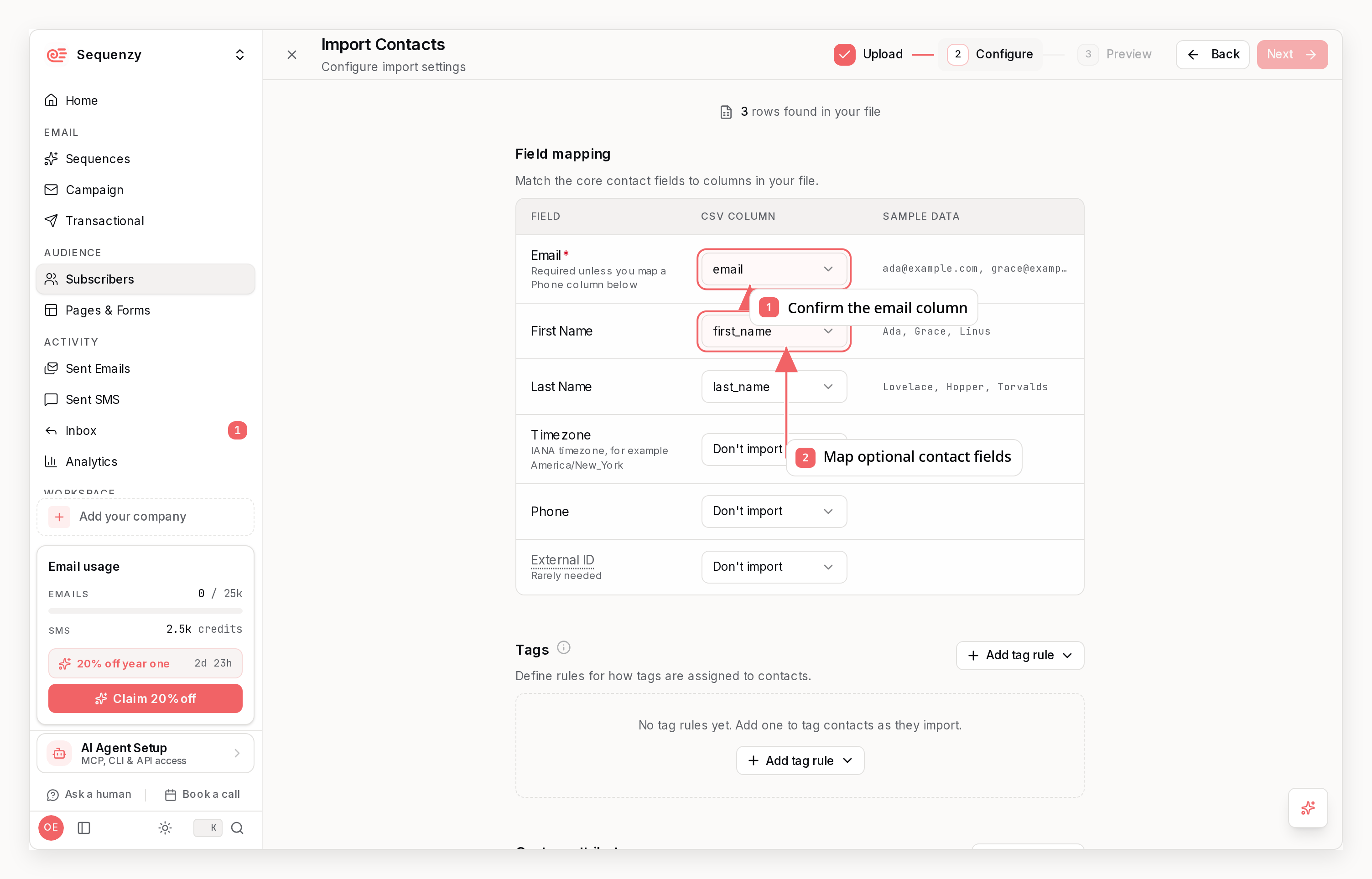The width and height of the screenshot is (1372, 879).
Task: Select the Configure step
Action: [991, 54]
